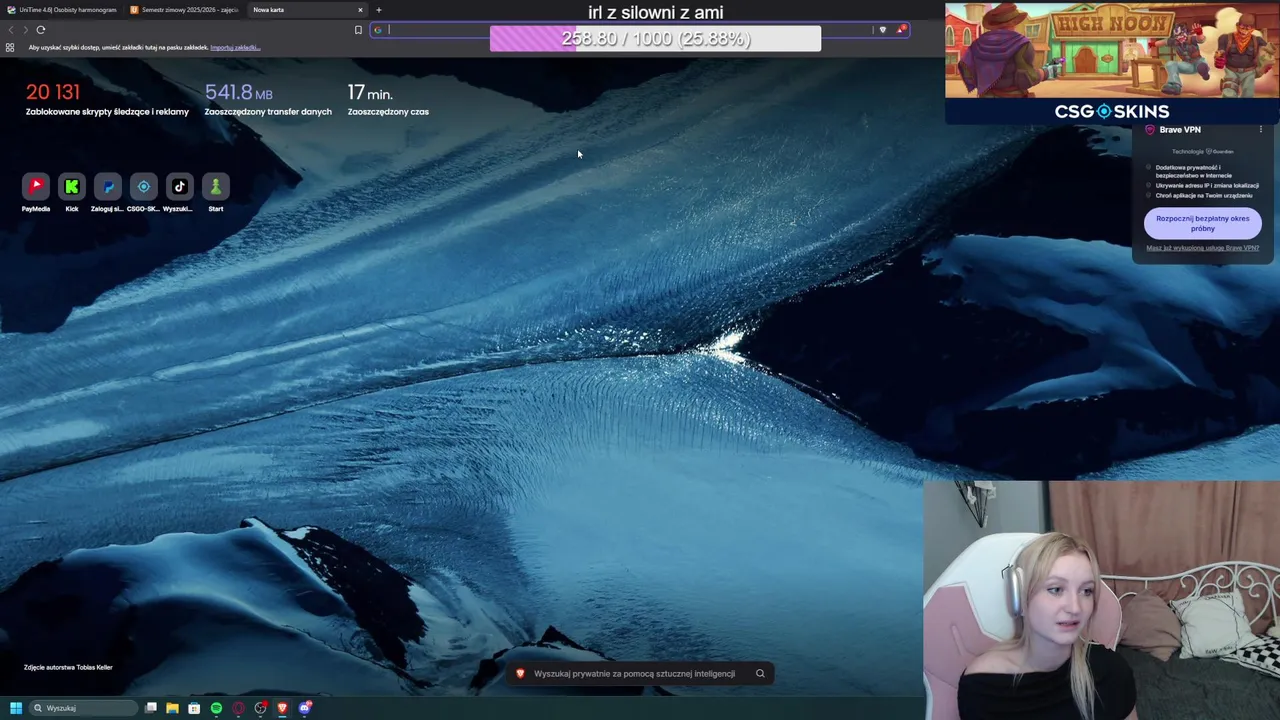Click the Importuj zakładki link
This screenshot has width=1280, height=720.
tap(235, 47)
